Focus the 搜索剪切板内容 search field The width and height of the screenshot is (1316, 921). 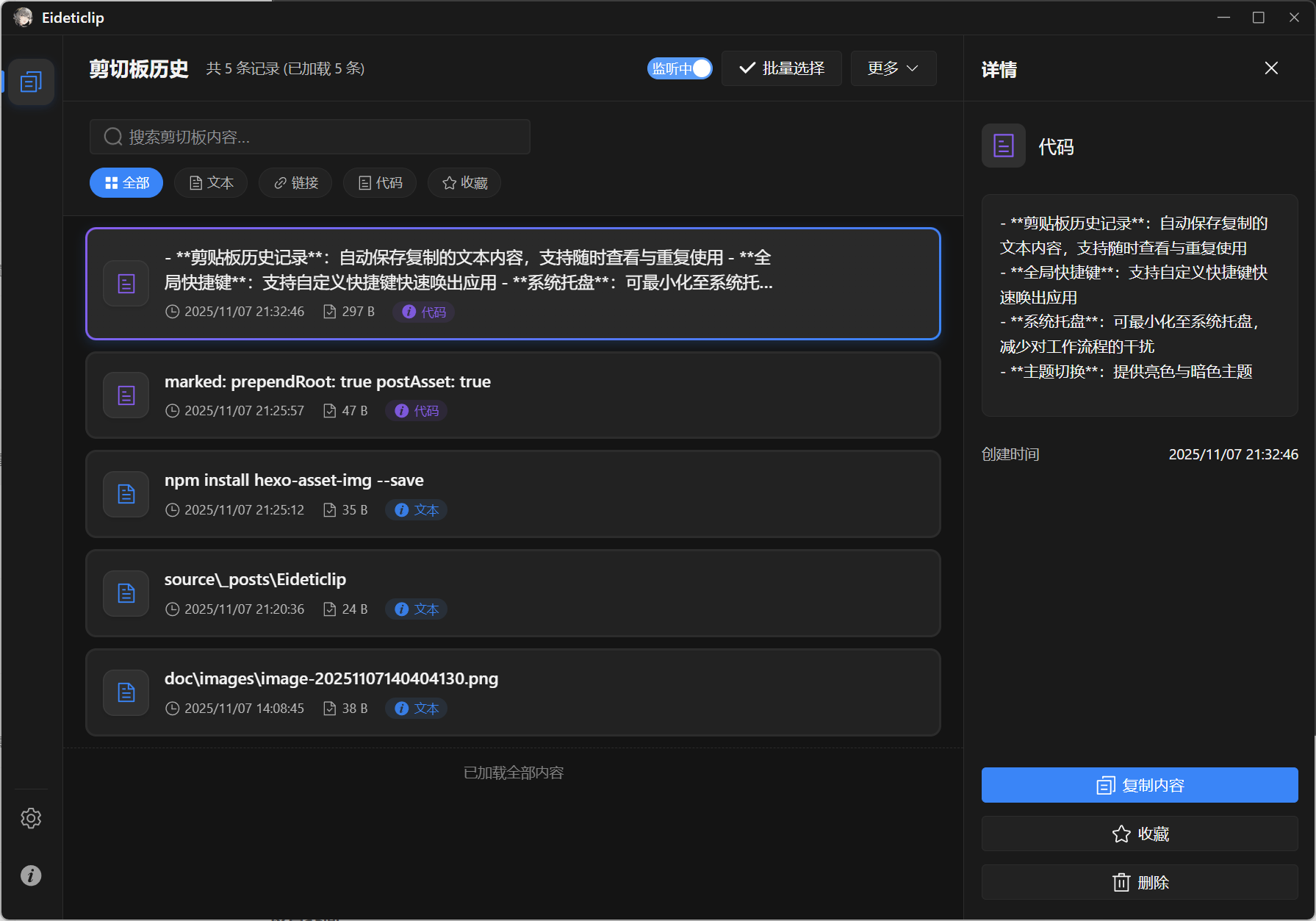click(x=309, y=137)
